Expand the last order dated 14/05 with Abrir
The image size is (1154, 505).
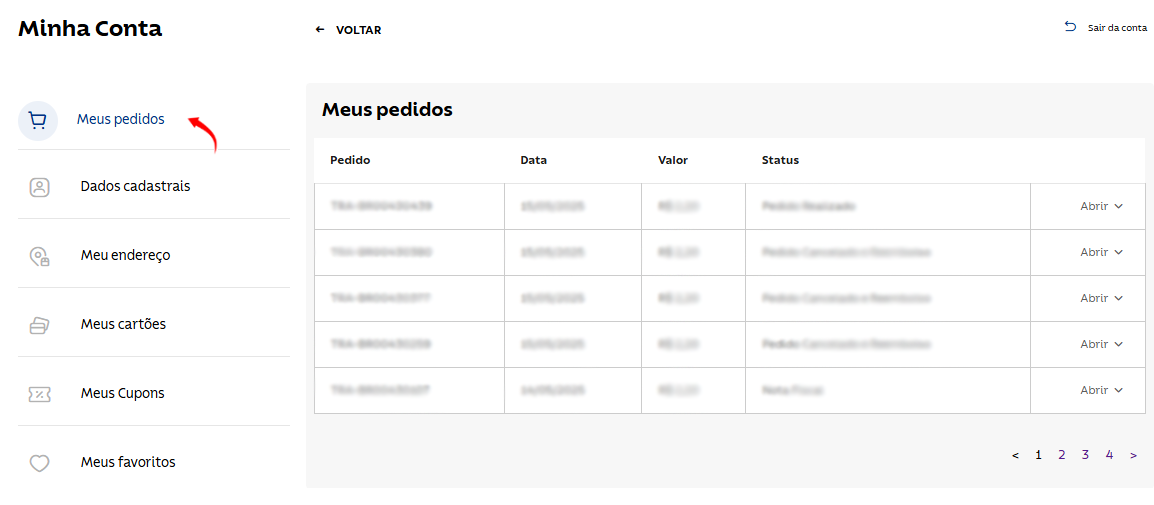(1101, 390)
